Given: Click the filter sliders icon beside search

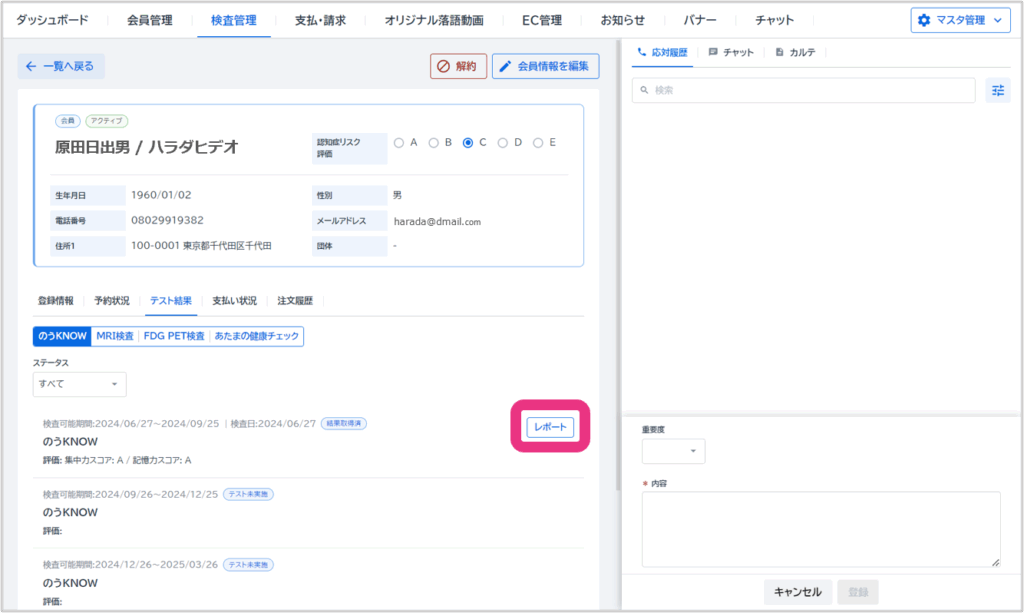Looking at the screenshot, I should coord(997,90).
